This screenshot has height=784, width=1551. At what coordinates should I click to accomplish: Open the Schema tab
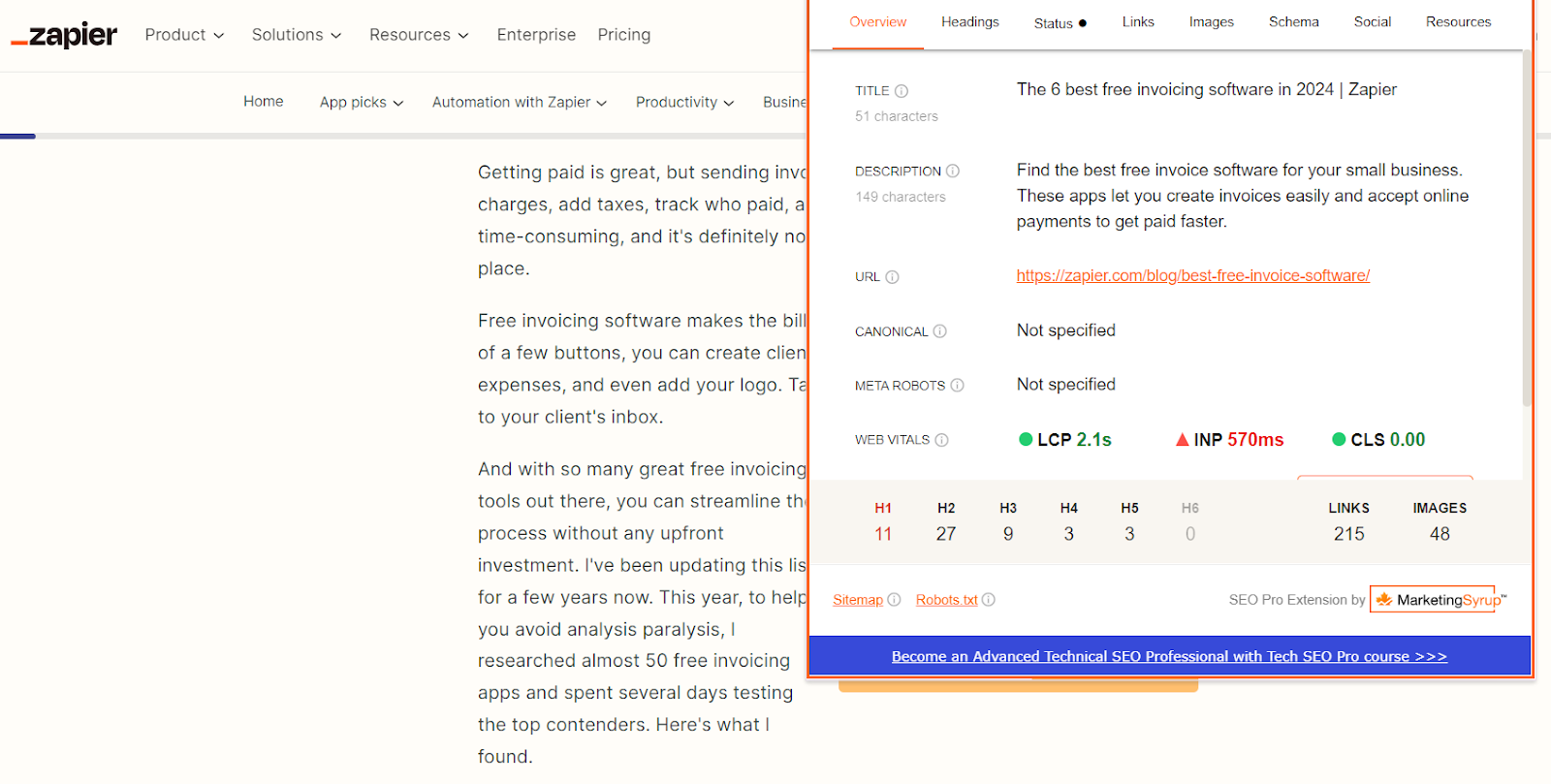click(x=1293, y=22)
